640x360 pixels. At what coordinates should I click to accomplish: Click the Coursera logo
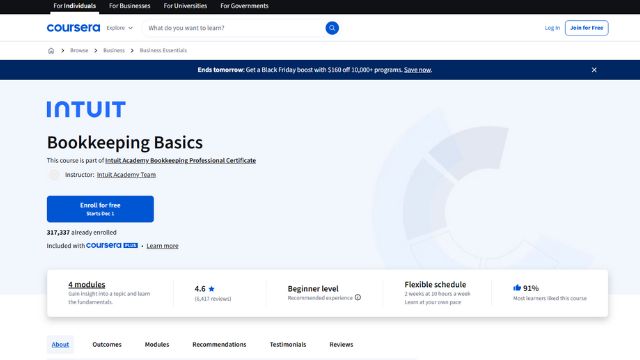click(73, 28)
